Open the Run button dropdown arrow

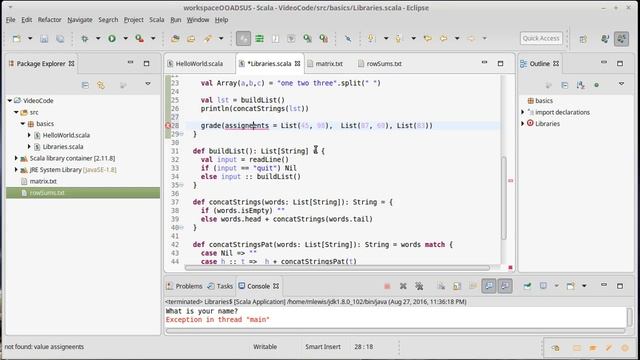[125, 39]
